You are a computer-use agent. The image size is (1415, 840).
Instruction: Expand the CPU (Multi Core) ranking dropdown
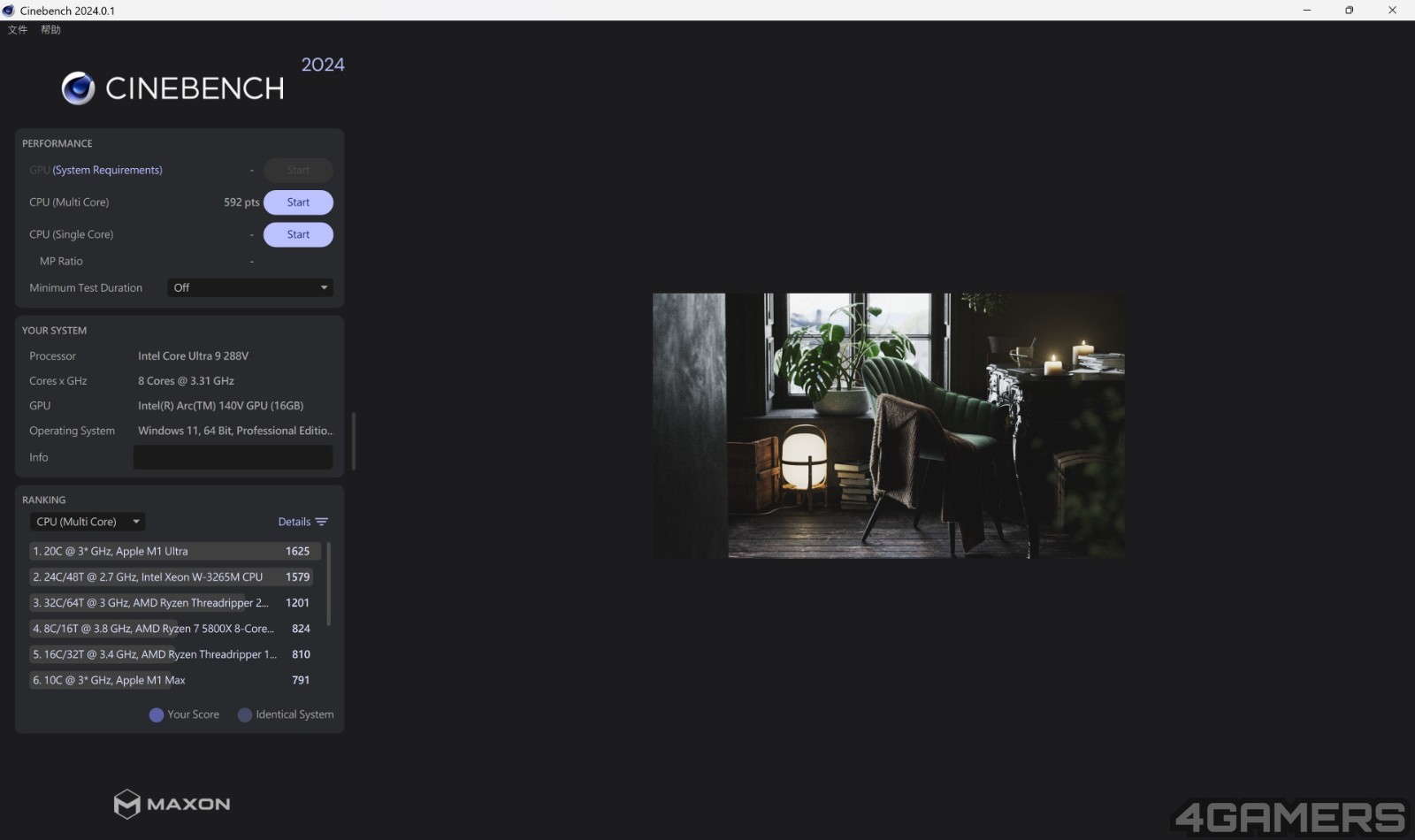pos(88,522)
